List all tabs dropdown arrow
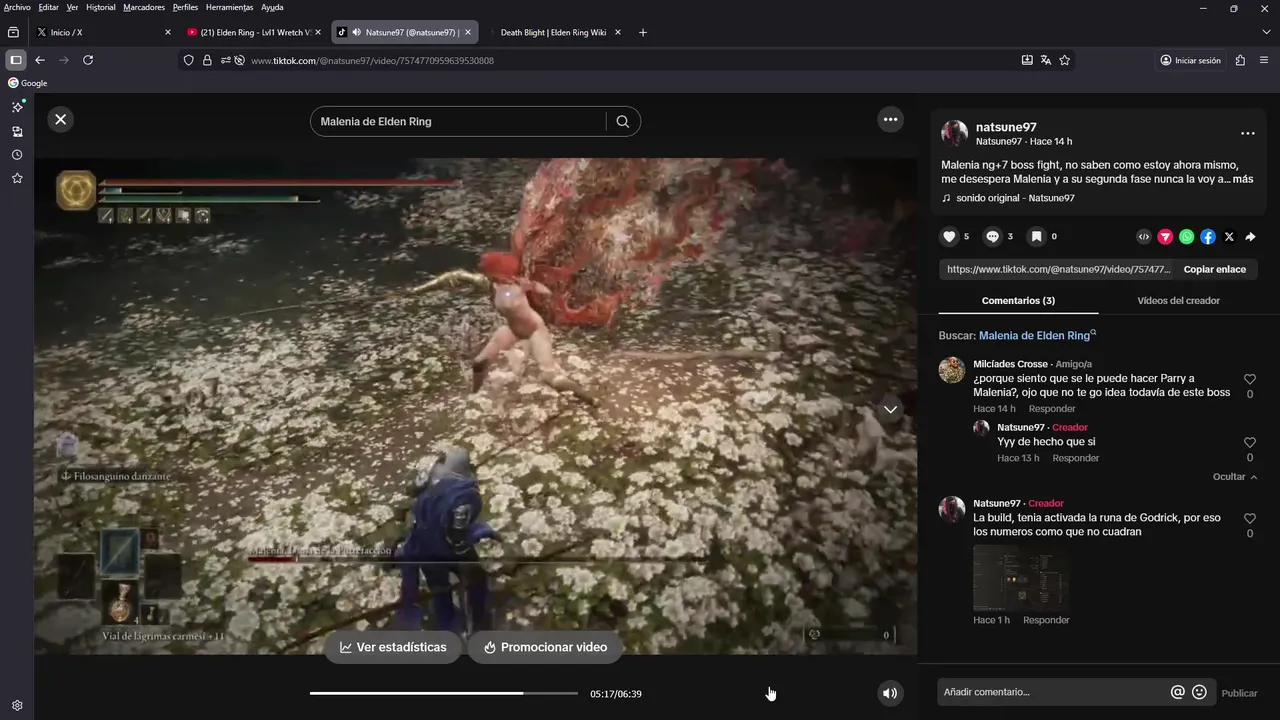Viewport: 1280px width, 720px height. coord(1266,32)
